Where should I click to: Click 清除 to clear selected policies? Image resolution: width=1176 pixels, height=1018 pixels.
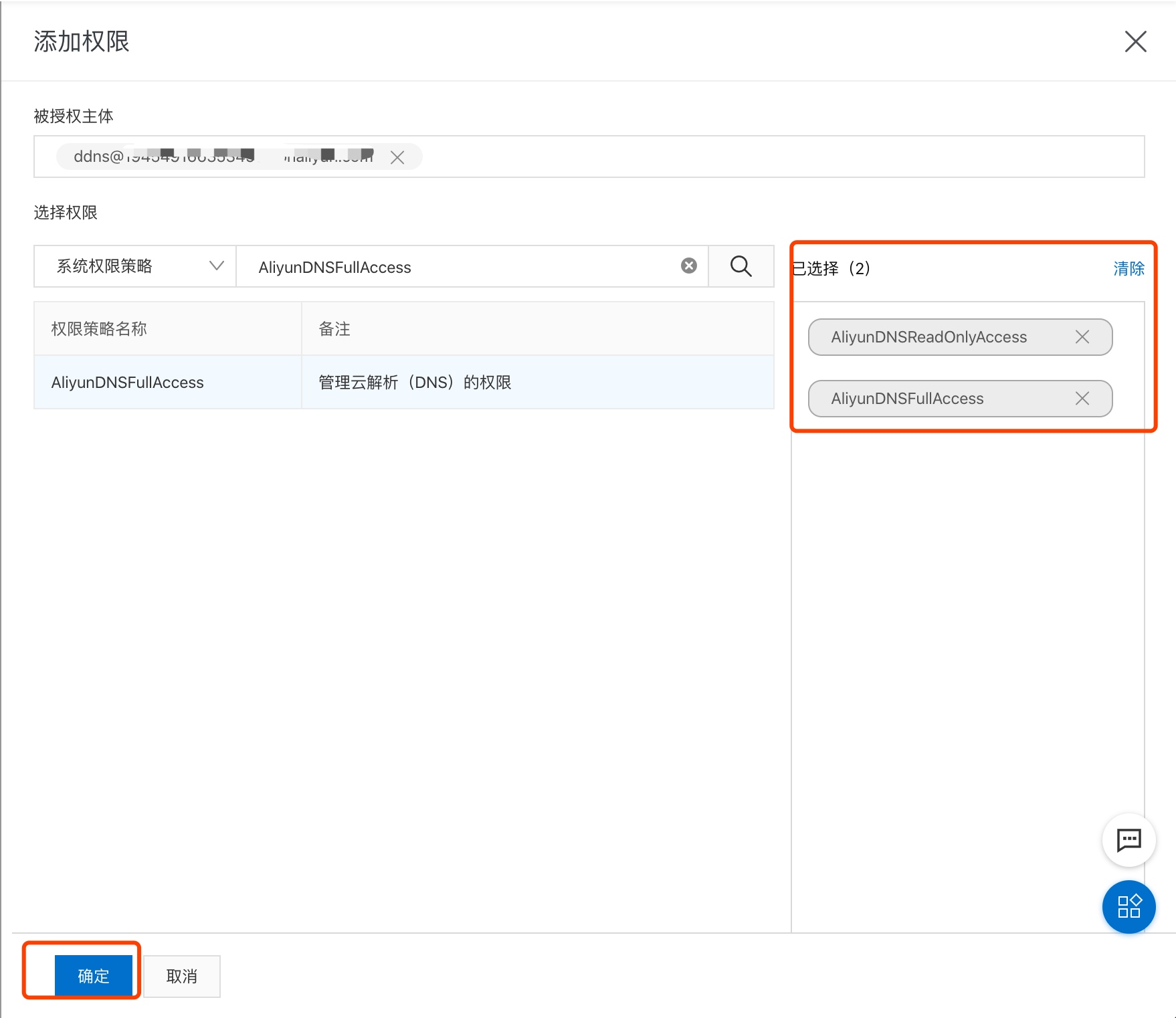click(1129, 268)
